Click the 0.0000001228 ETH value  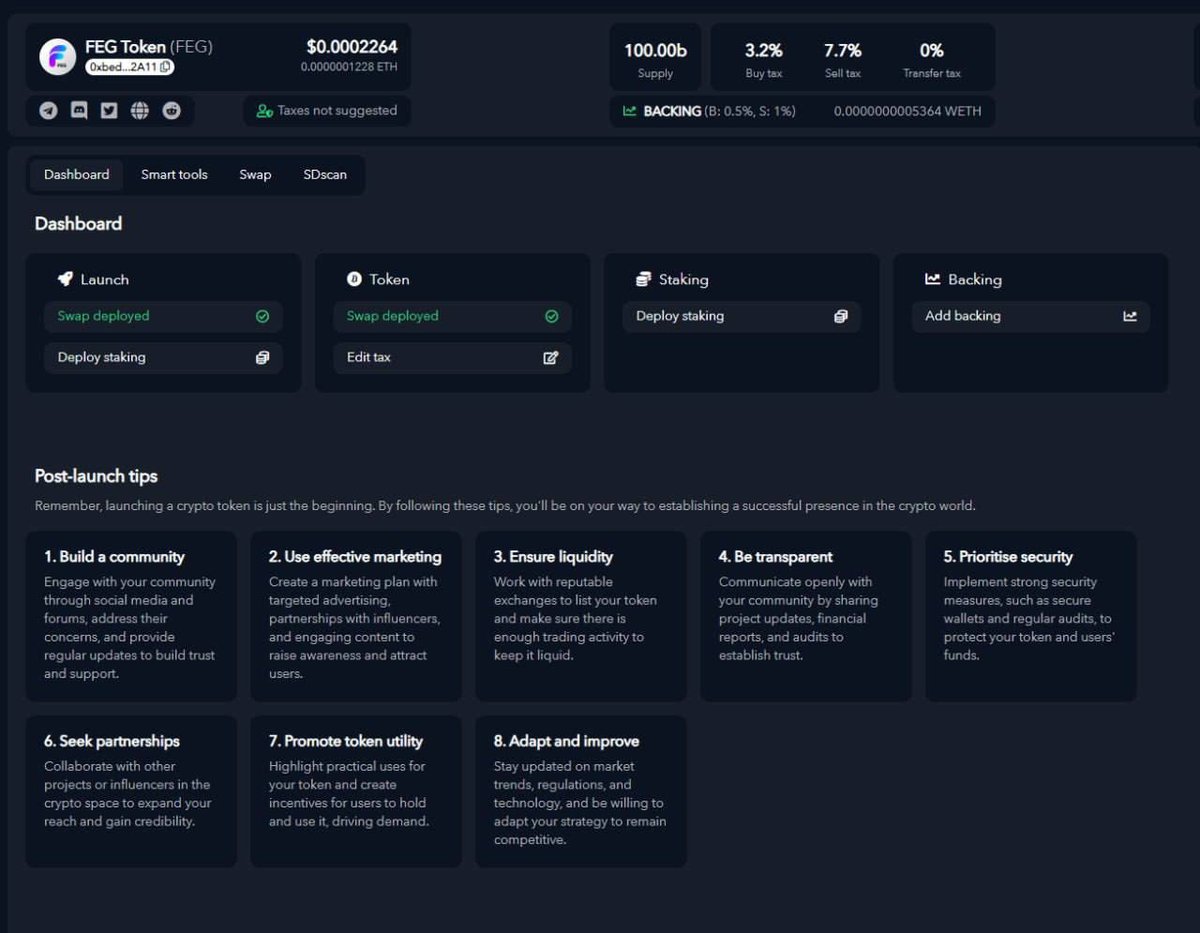click(x=349, y=67)
